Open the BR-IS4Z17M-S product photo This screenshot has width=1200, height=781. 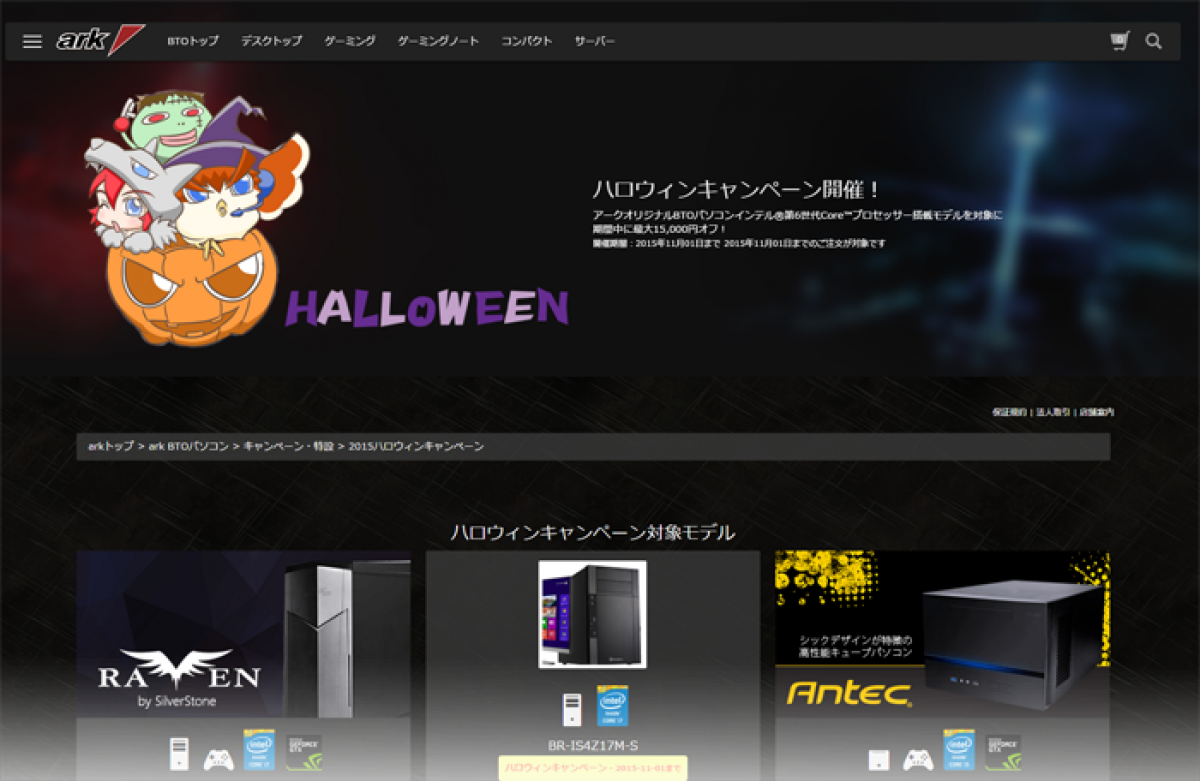[592, 614]
